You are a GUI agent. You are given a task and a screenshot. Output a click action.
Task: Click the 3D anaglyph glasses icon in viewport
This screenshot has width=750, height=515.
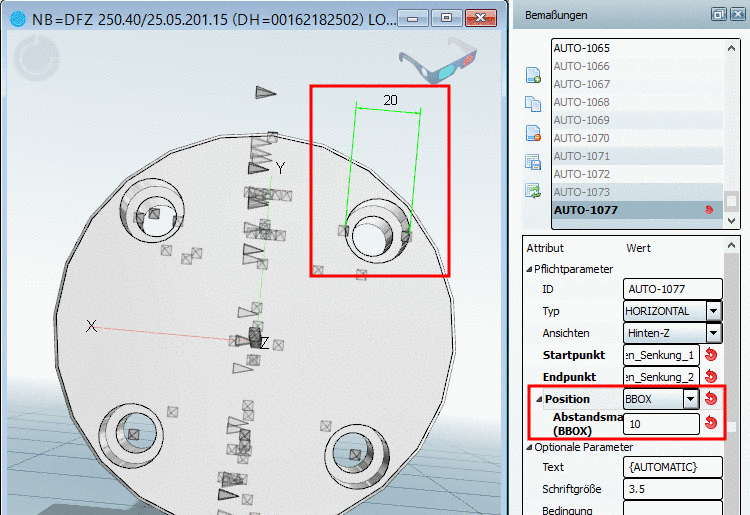pyautogui.click(x=437, y=61)
